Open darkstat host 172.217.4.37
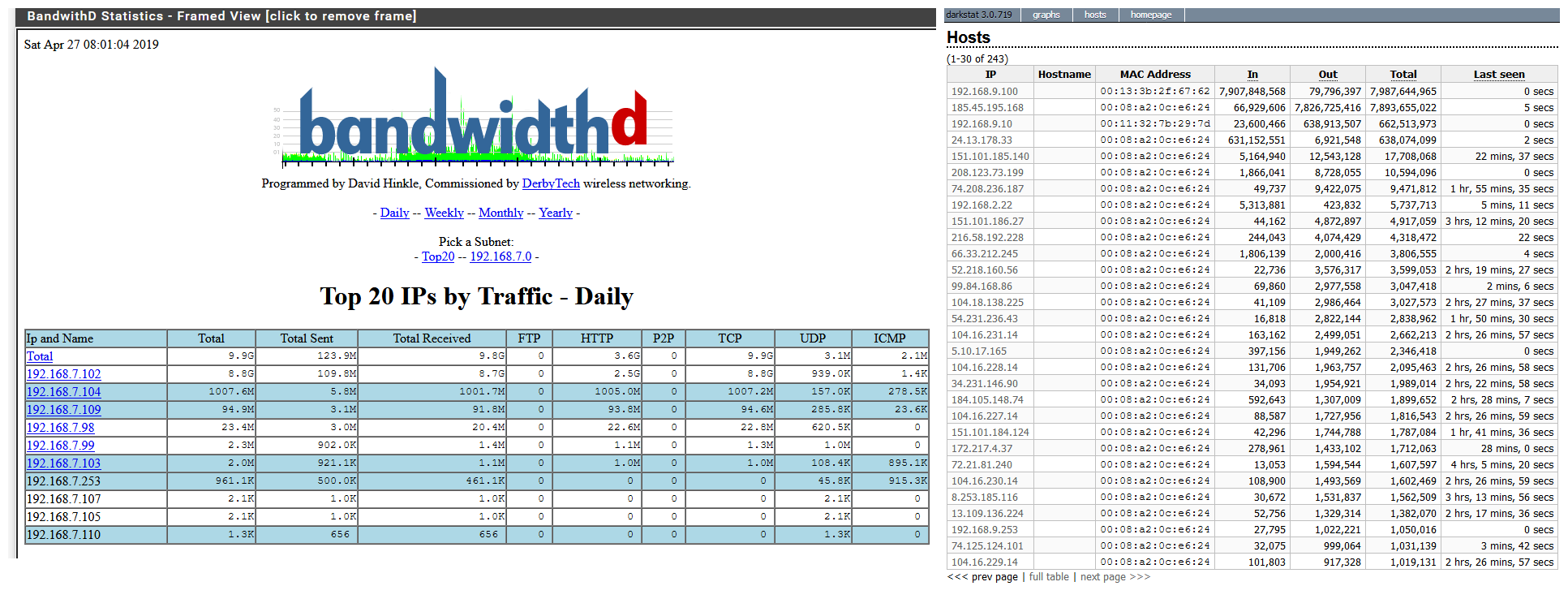The image size is (1568, 599). point(982,449)
